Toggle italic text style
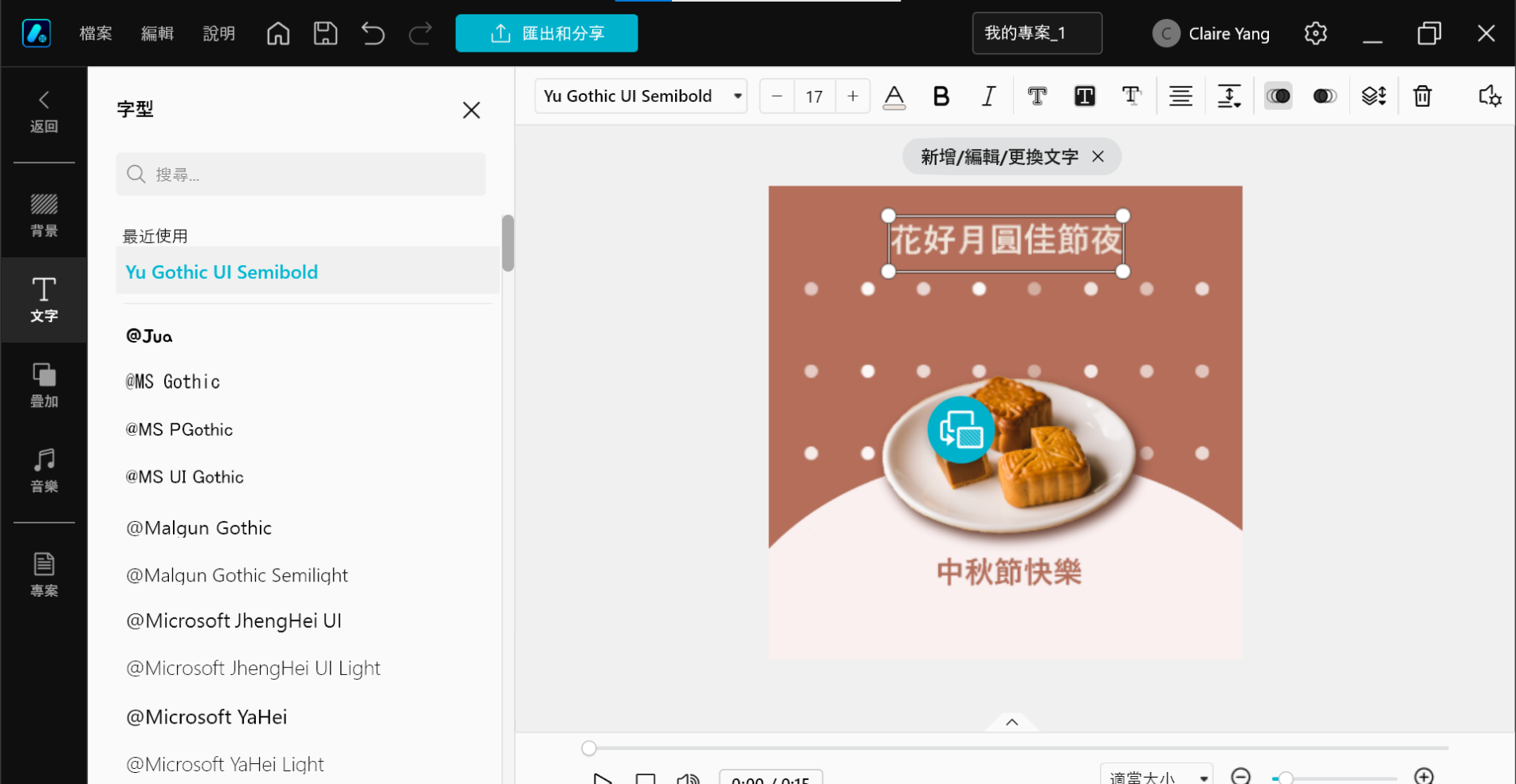The width and height of the screenshot is (1516, 784). coord(988,96)
